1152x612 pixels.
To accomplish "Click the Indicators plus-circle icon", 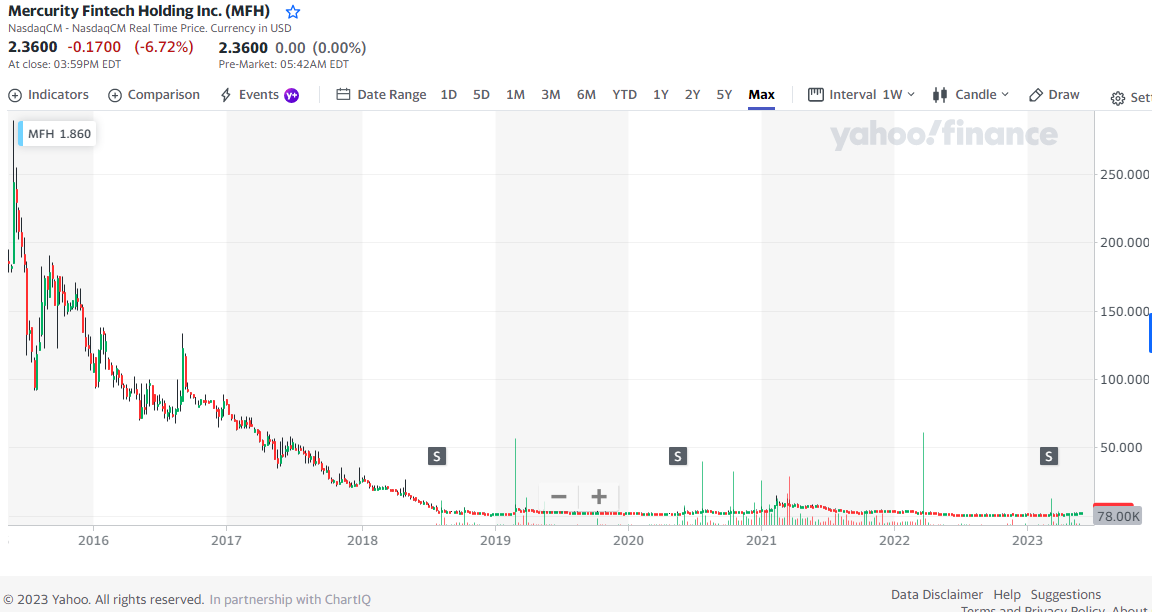I will 15,96.
